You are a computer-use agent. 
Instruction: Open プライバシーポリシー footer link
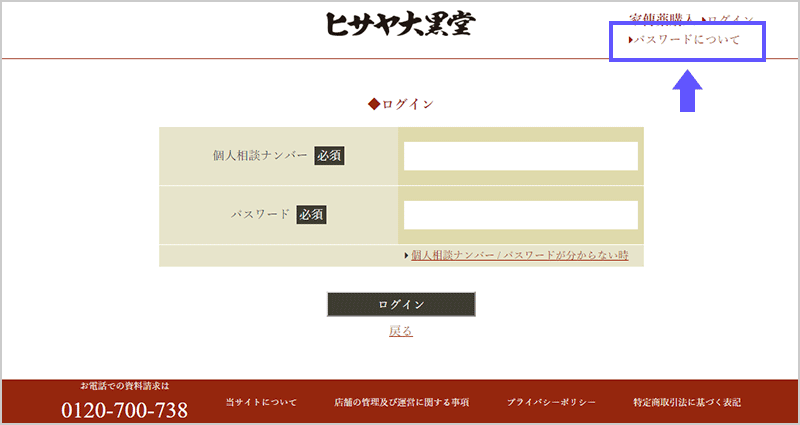tap(551, 403)
